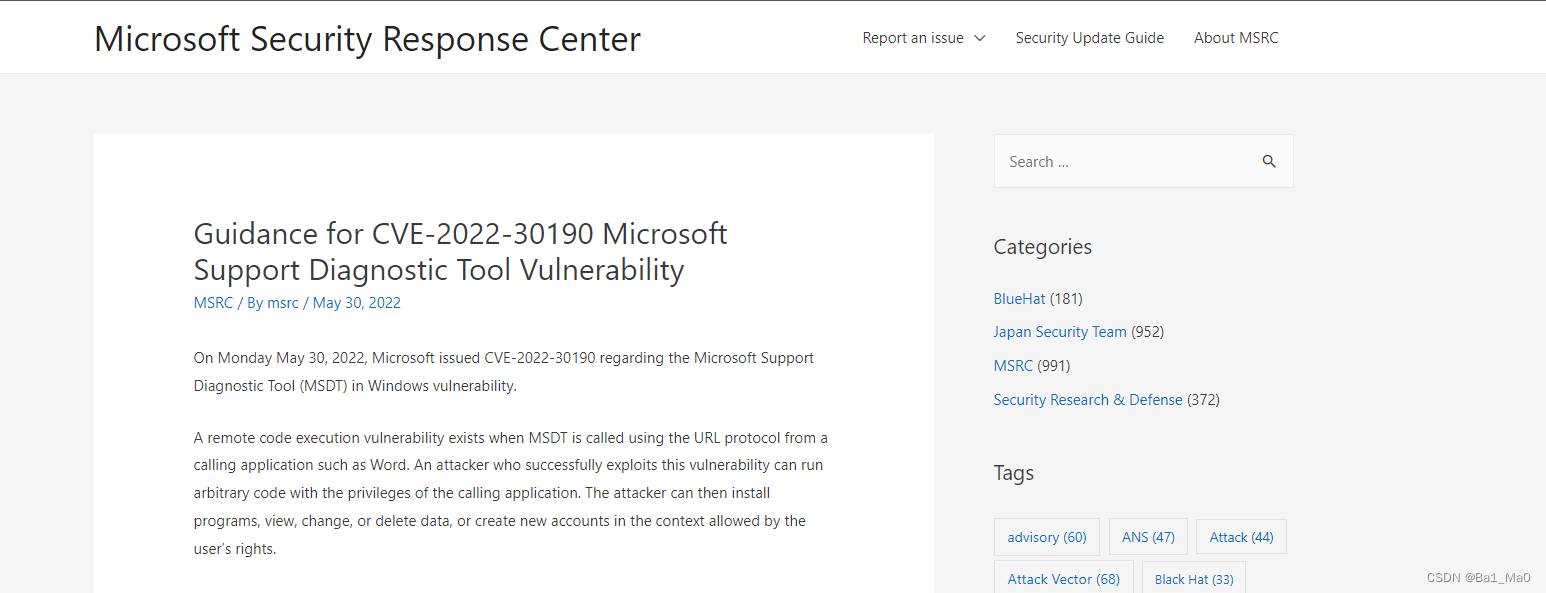The image size is (1546, 593).
Task: Open the BlueHat category
Action: click(x=1019, y=298)
